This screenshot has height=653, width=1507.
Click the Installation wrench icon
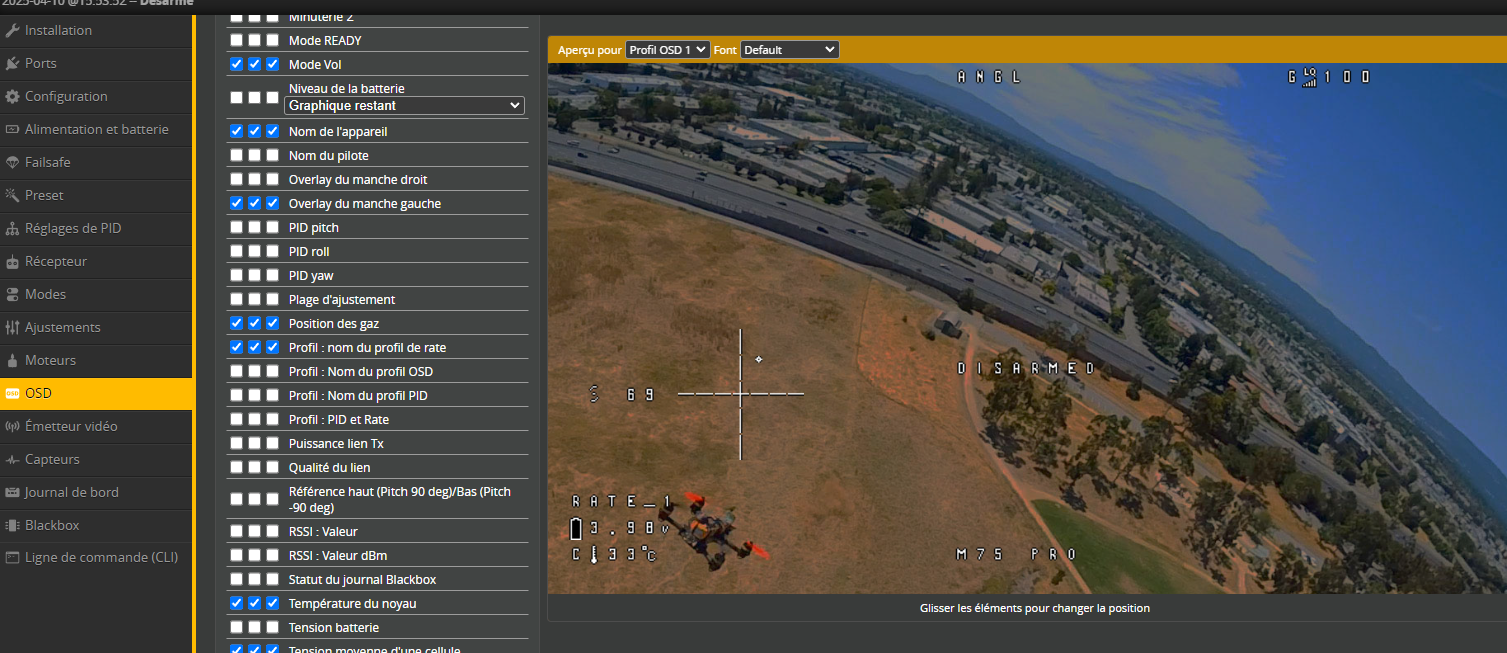[x=13, y=30]
